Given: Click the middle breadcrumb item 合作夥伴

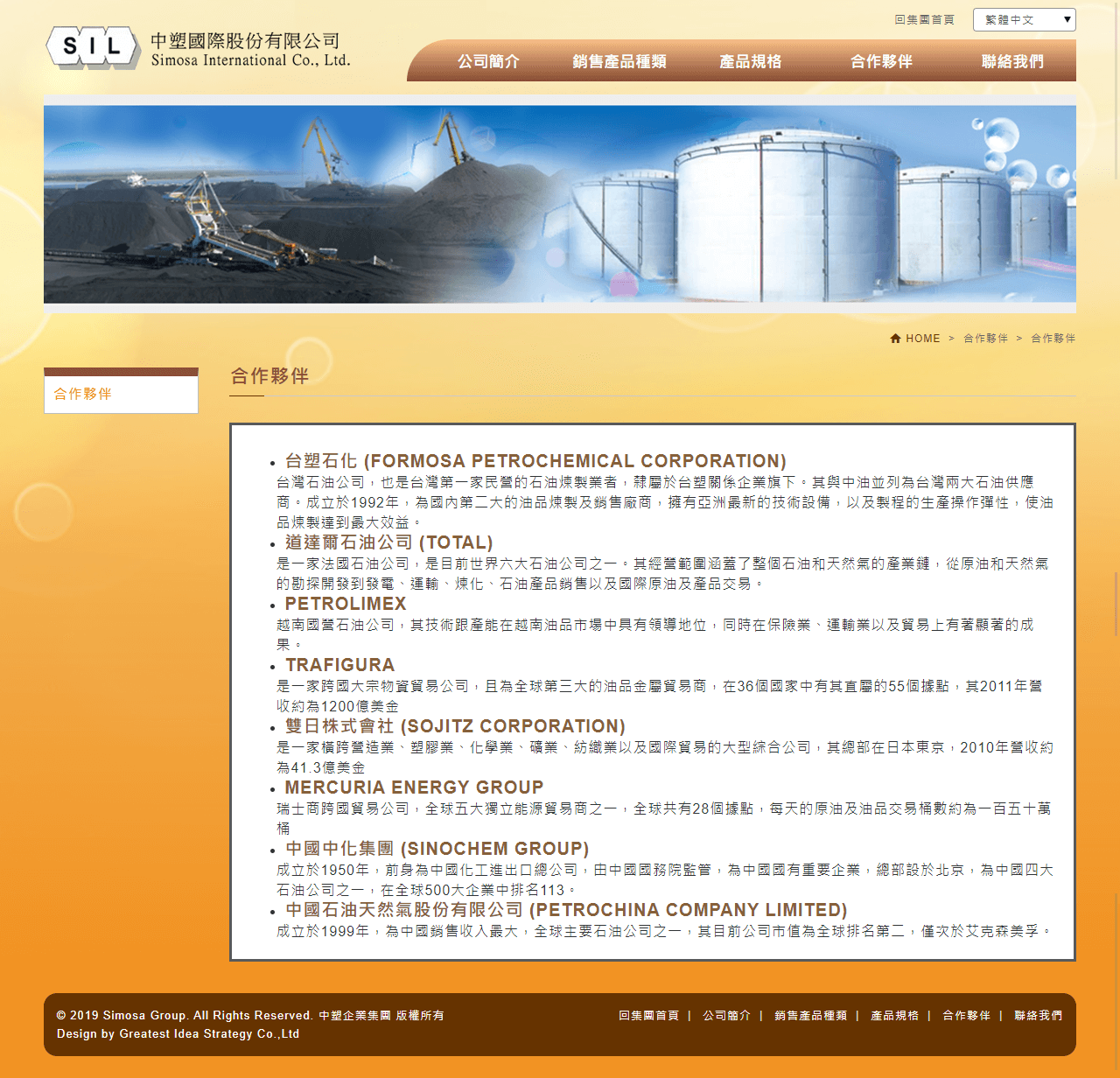Looking at the screenshot, I should point(986,339).
